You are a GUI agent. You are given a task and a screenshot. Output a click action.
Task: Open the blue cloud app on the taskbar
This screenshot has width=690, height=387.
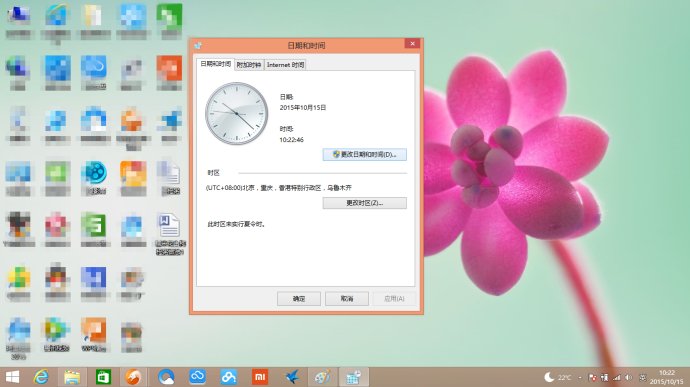[x=198, y=377]
